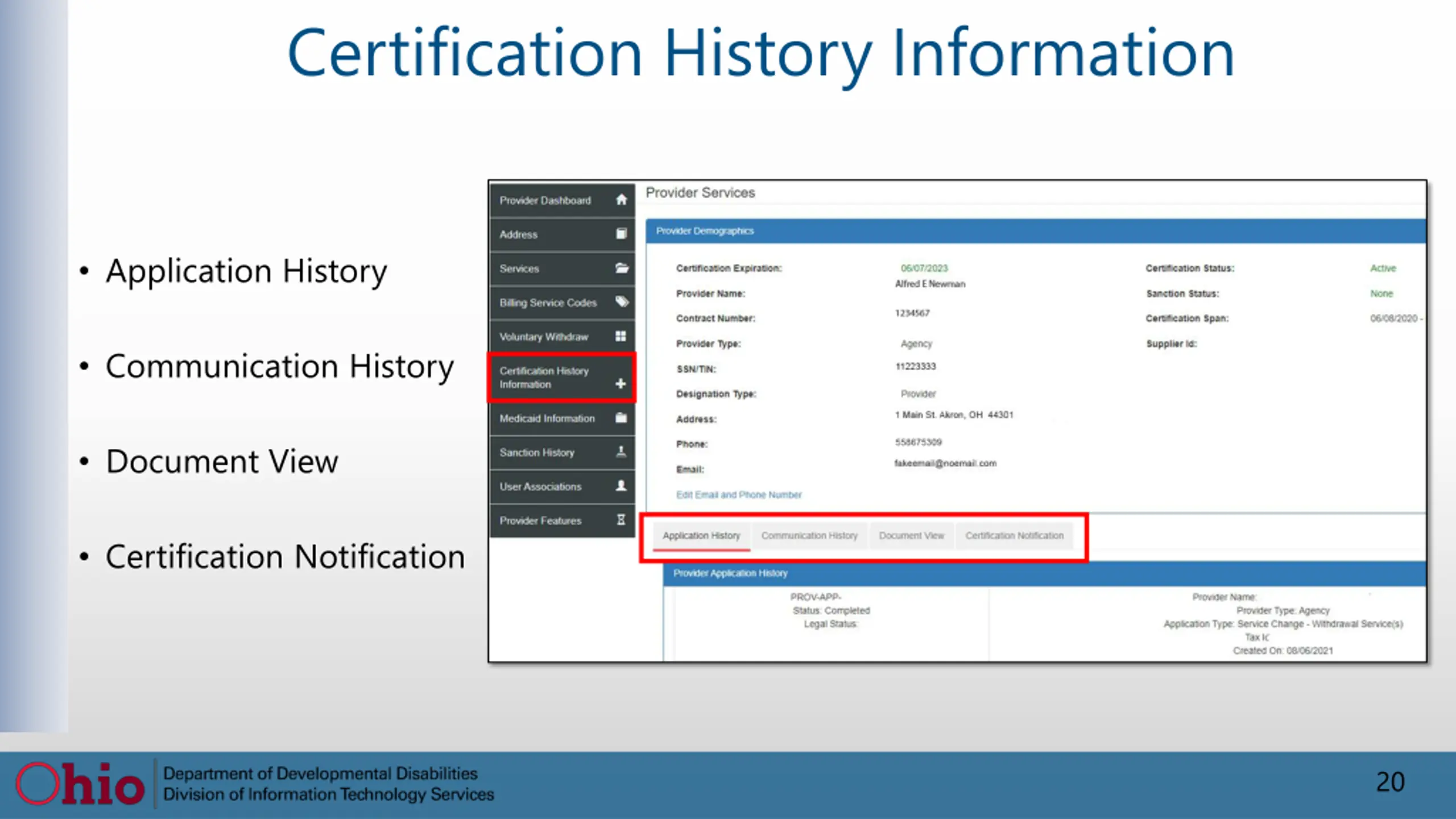Click the Edit Email and Phone Number link
The width and height of the screenshot is (1456, 819).
click(739, 495)
